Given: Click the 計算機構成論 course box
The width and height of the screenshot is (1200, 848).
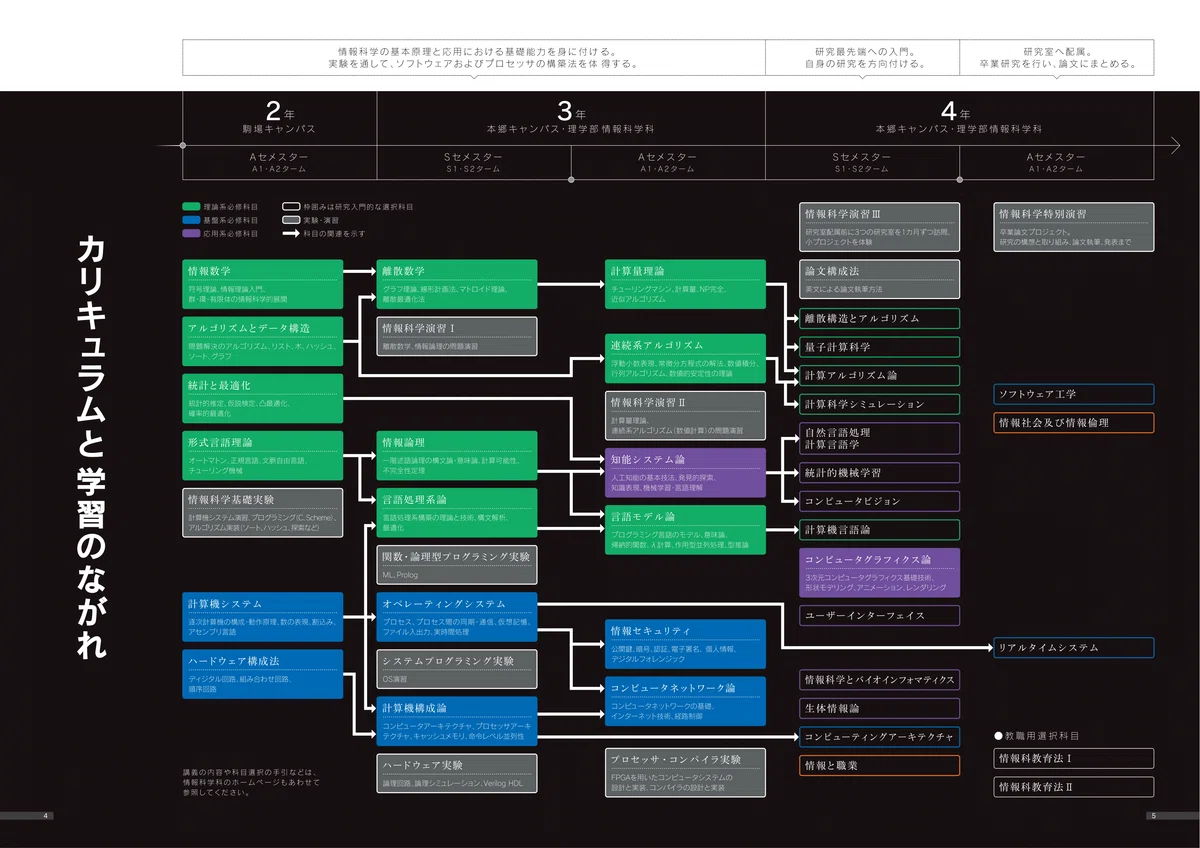Looking at the screenshot, I should [x=457, y=721].
